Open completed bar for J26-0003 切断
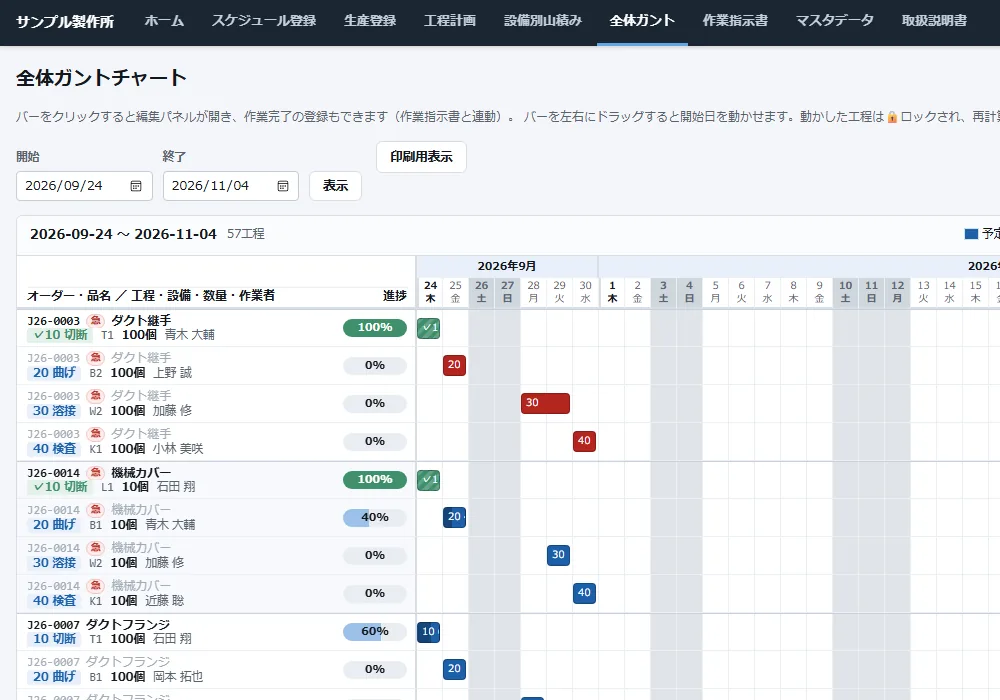 pos(429,328)
